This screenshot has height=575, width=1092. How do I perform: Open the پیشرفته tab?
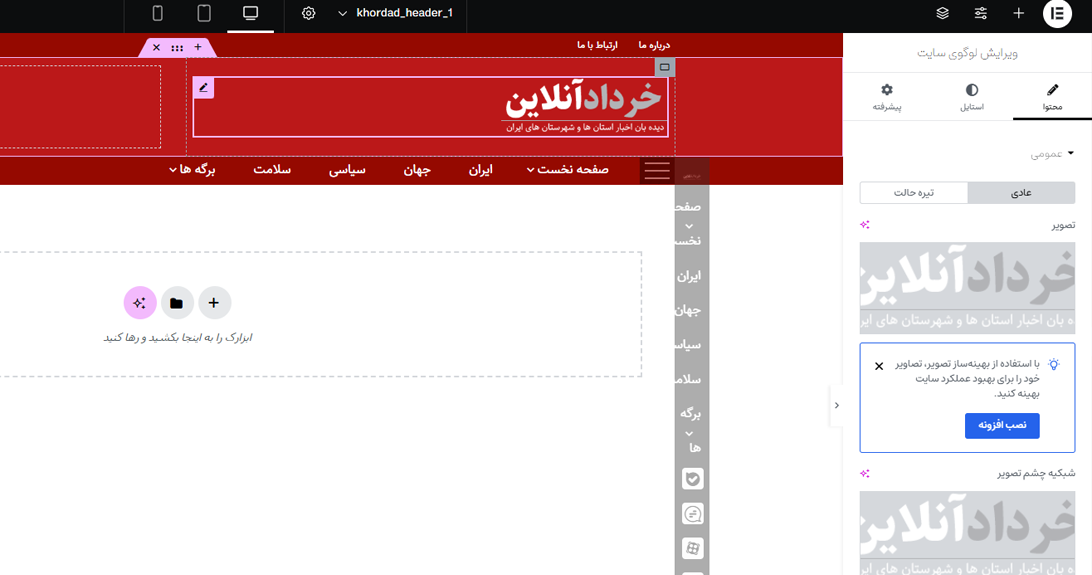[887, 97]
